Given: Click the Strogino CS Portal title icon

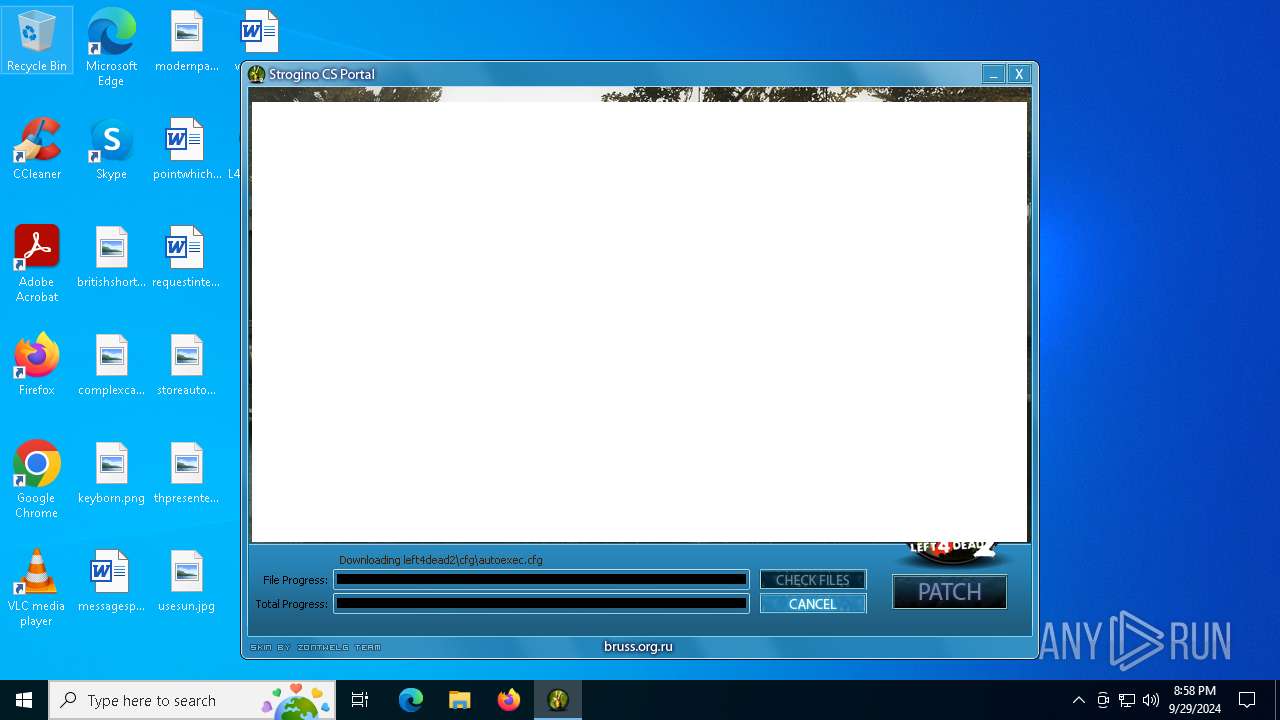Looking at the screenshot, I should pos(257,74).
